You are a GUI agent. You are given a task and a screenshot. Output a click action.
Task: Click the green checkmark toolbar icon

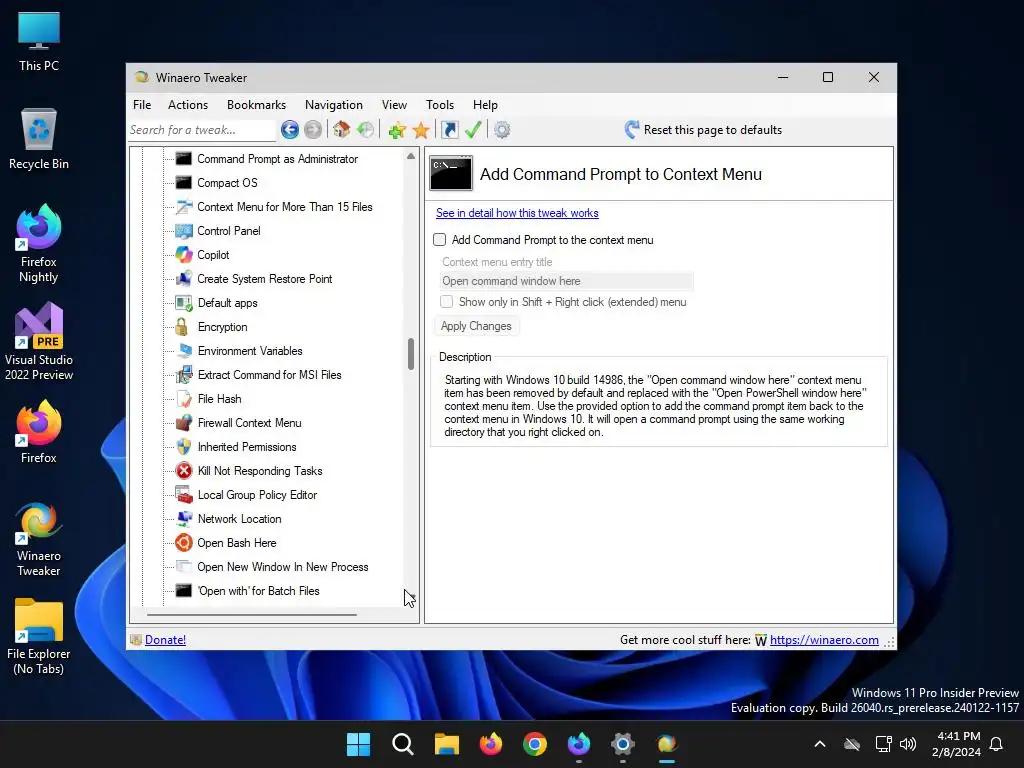[x=473, y=130]
